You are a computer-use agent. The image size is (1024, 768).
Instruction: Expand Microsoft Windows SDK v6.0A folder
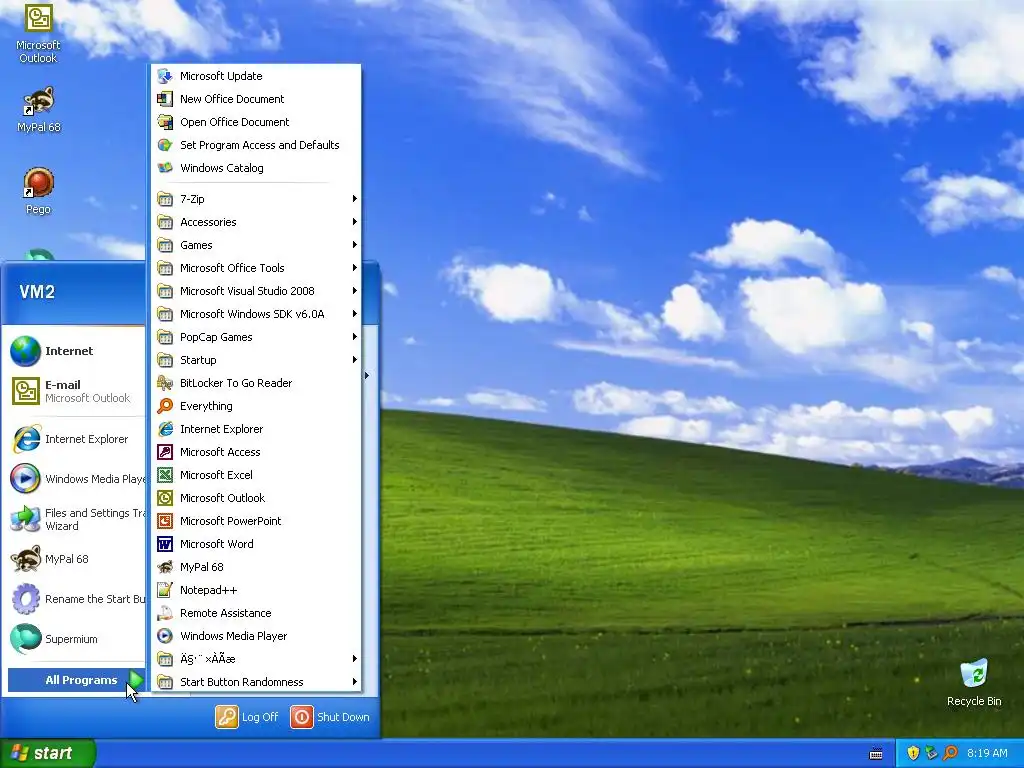pyautogui.click(x=256, y=314)
